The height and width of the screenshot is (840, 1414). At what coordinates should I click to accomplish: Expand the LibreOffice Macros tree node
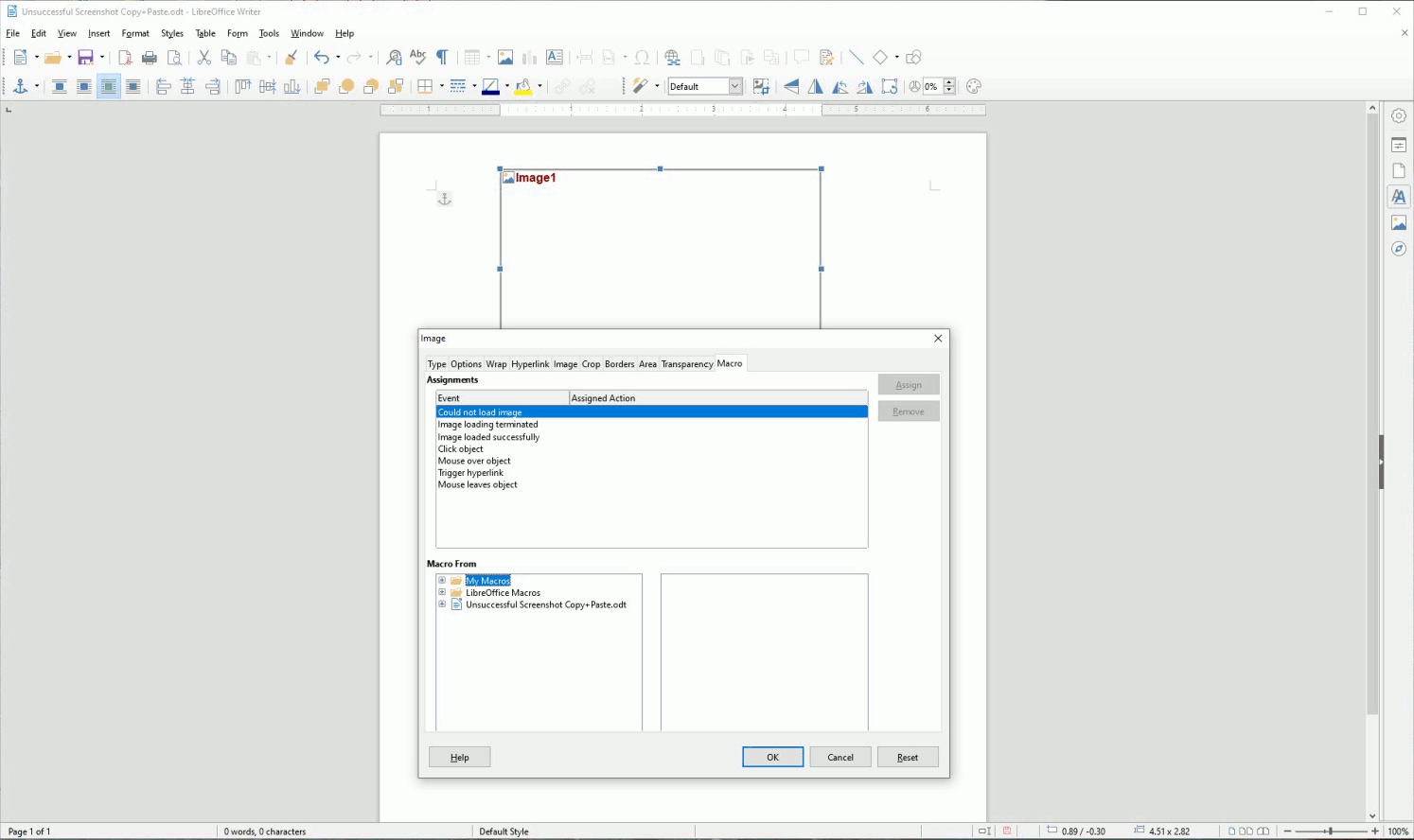click(x=442, y=593)
